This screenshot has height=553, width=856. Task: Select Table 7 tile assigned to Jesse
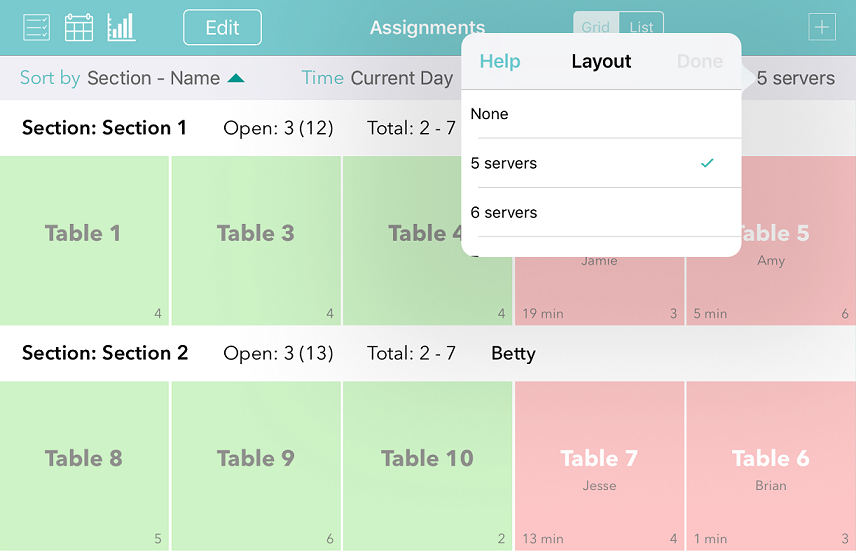pyautogui.click(x=599, y=466)
